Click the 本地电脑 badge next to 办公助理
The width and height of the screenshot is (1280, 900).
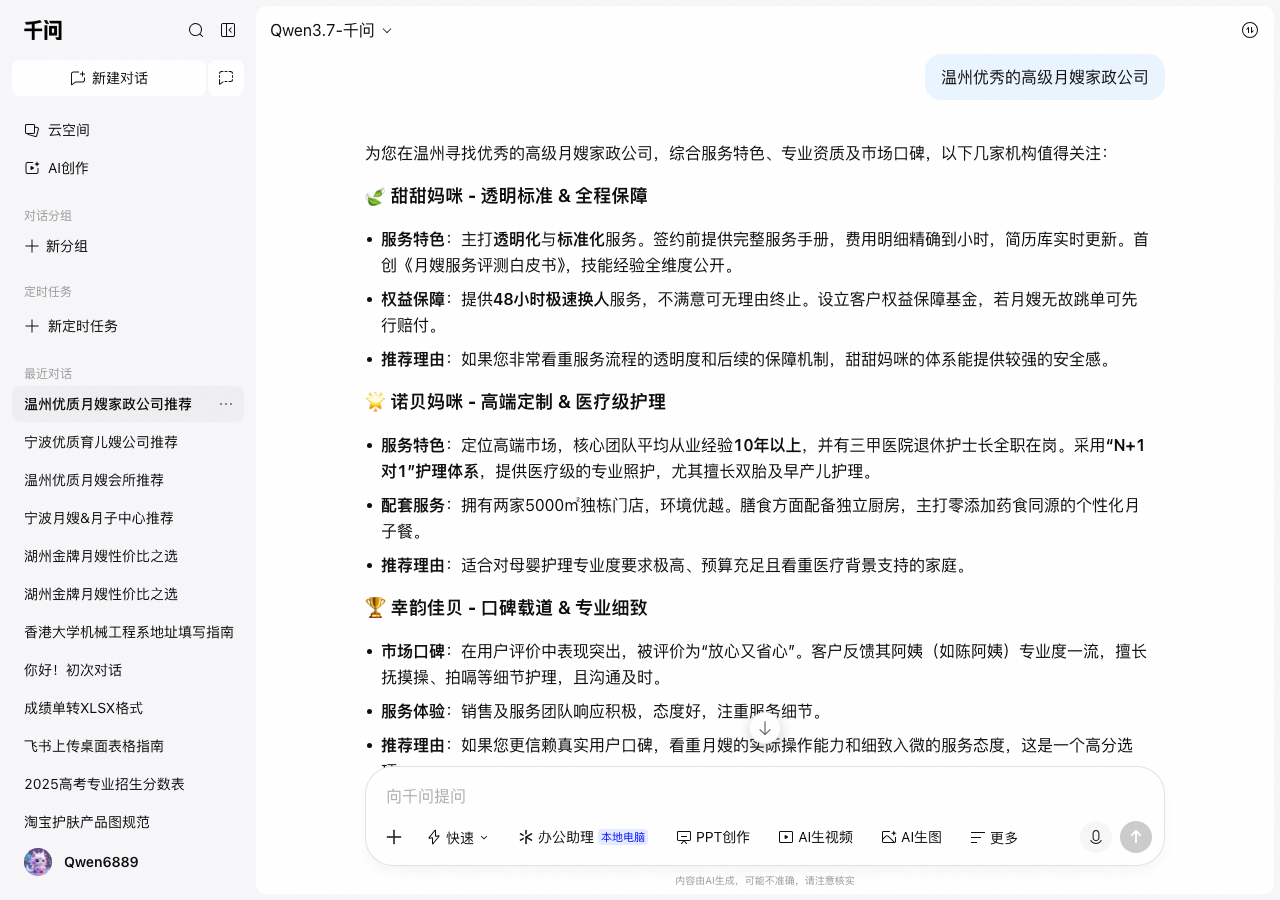623,837
